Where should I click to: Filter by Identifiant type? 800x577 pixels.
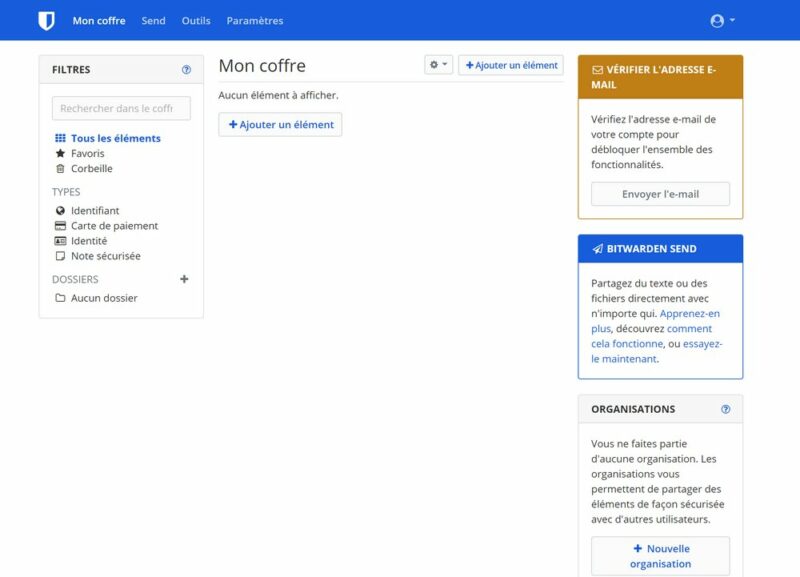(x=87, y=211)
